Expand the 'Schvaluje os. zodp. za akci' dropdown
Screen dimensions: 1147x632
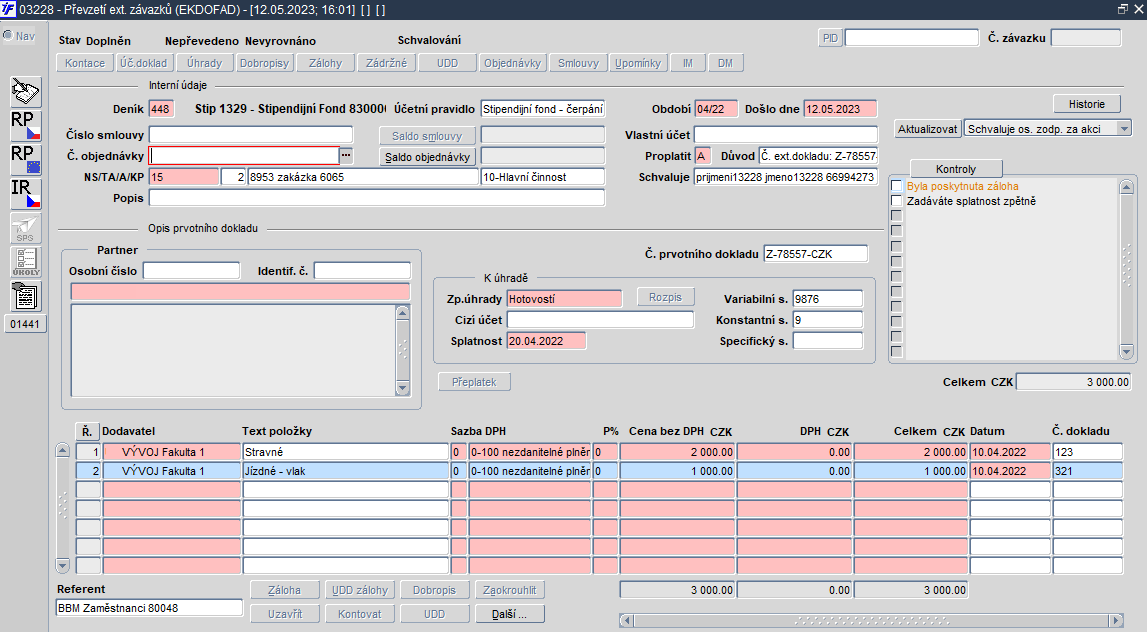(1124, 129)
